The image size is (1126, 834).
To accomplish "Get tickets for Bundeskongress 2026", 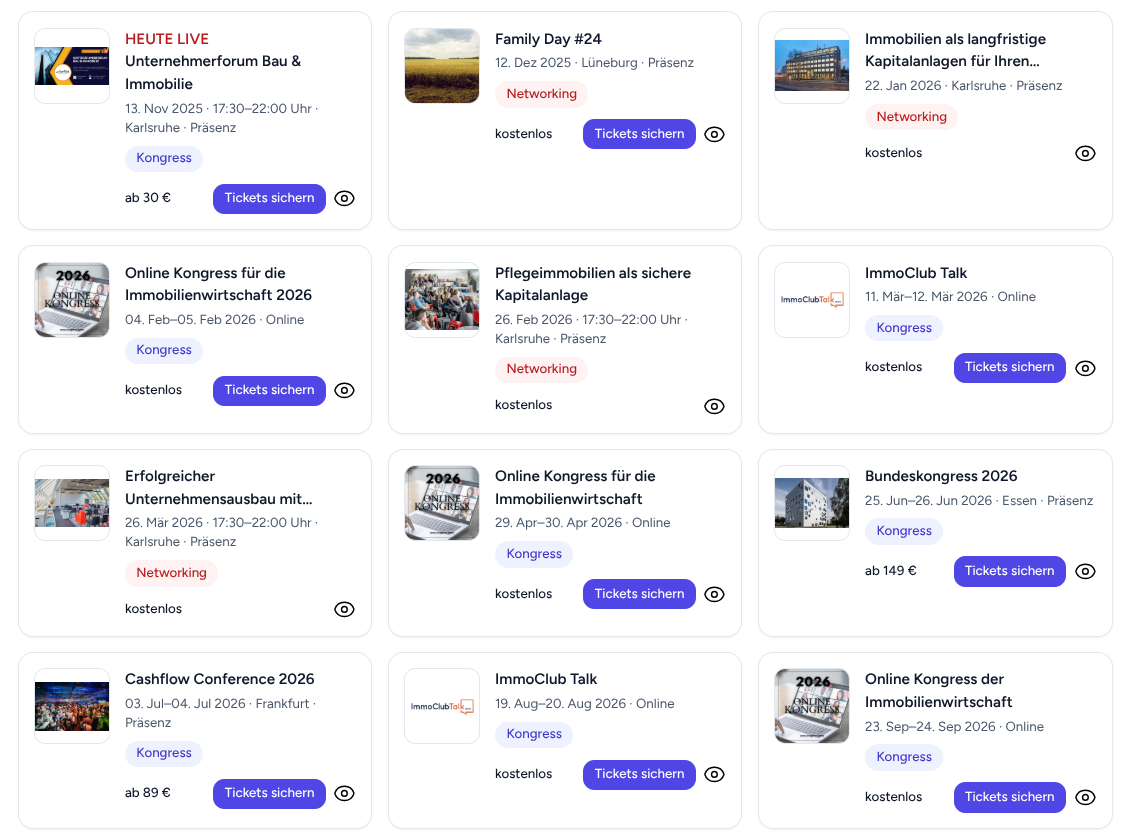I will coord(1009,571).
